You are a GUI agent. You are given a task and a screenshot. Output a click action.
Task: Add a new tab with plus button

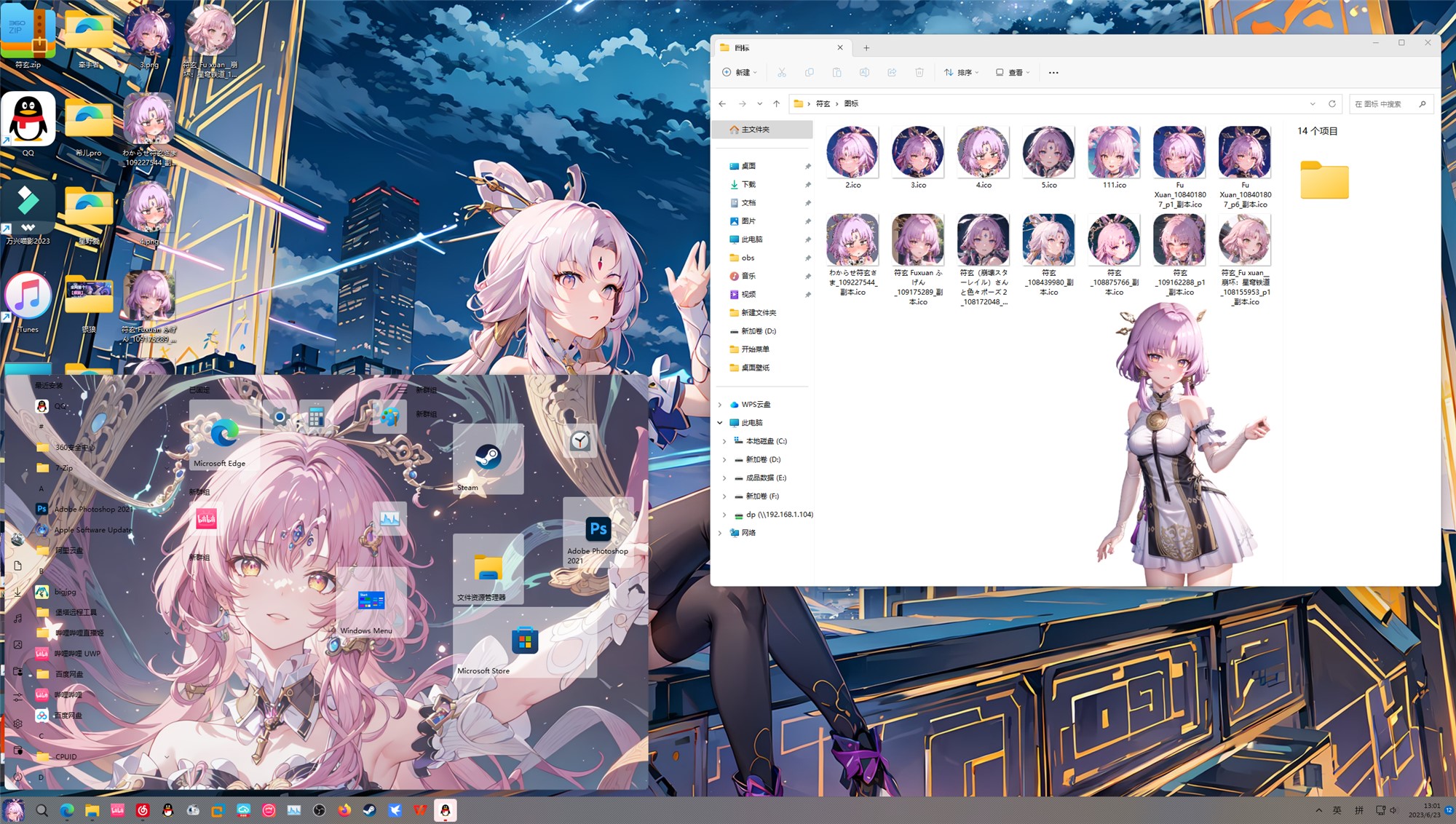(866, 48)
